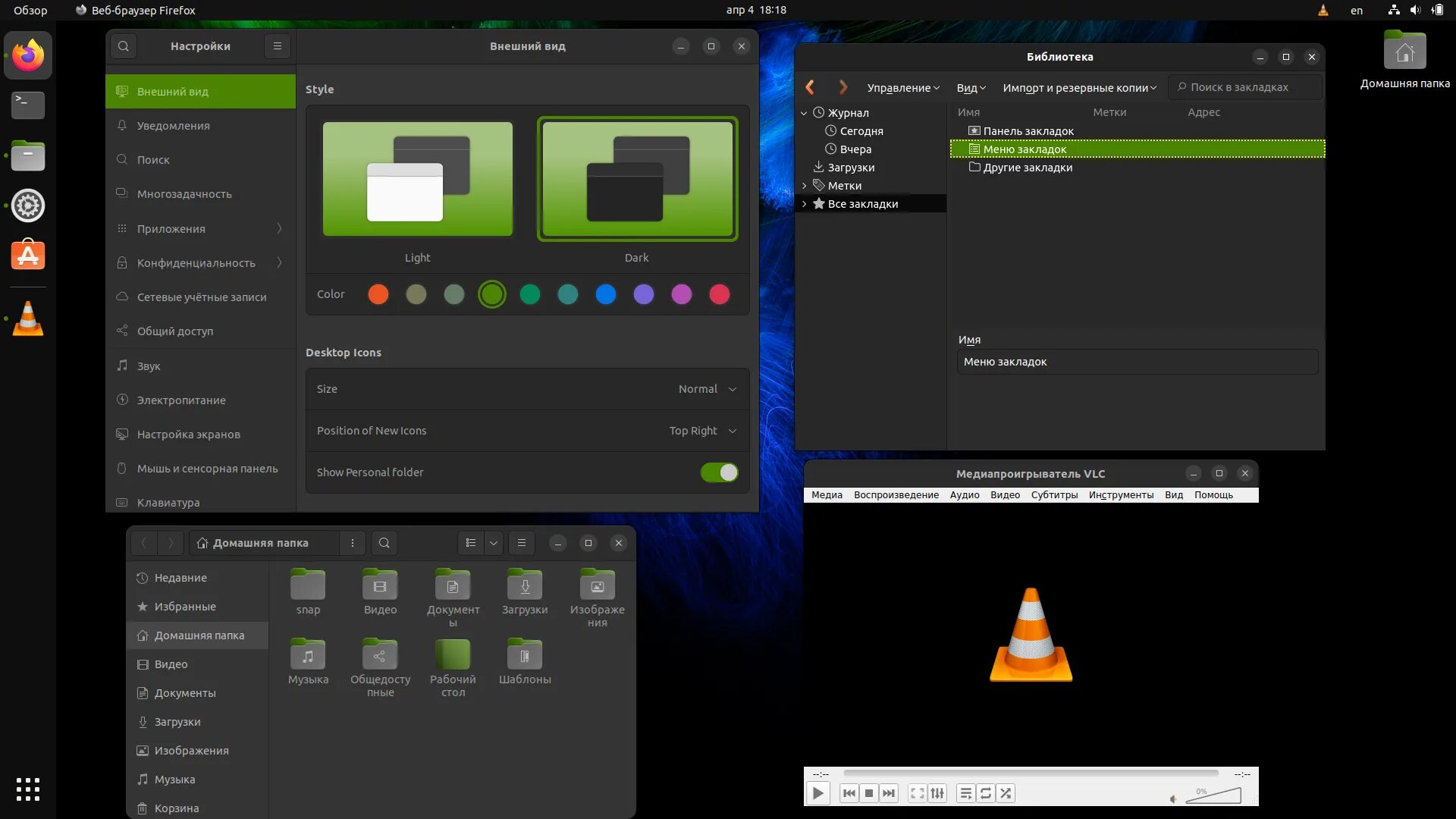Choose the blue accent color
The width and height of the screenshot is (1456, 819).
(605, 294)
